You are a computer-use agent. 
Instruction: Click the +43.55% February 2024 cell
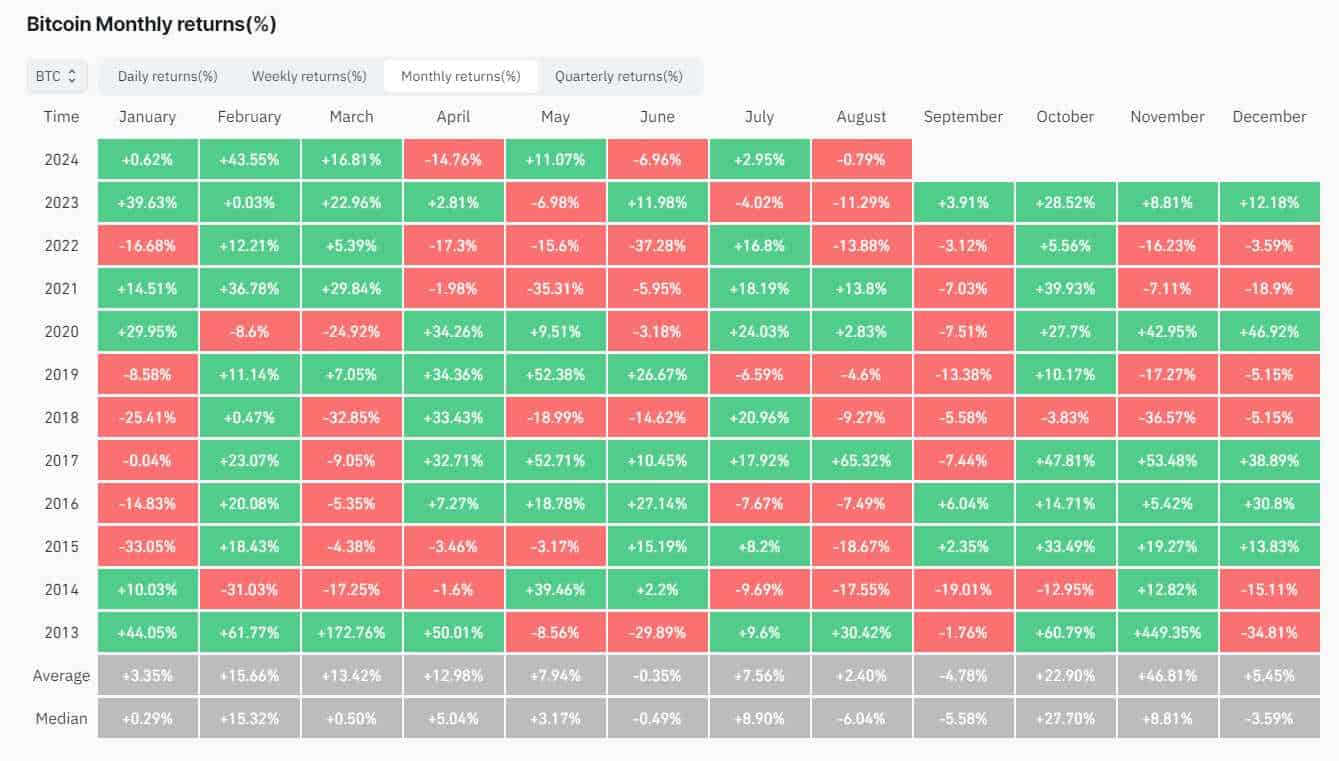point(249,160)
